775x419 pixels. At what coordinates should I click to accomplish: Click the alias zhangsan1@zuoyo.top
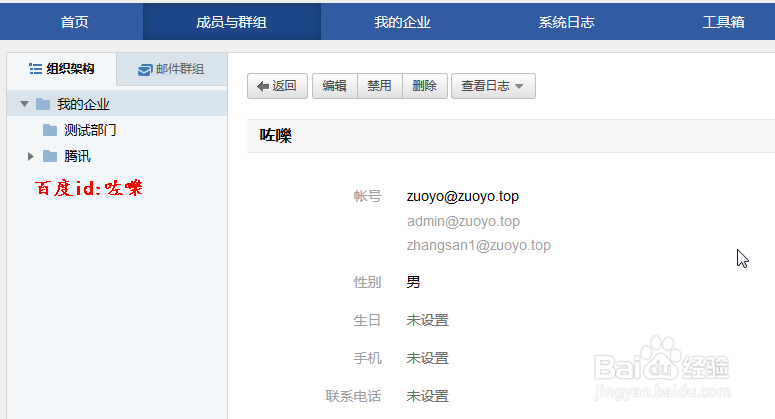[x=478, y=246]
